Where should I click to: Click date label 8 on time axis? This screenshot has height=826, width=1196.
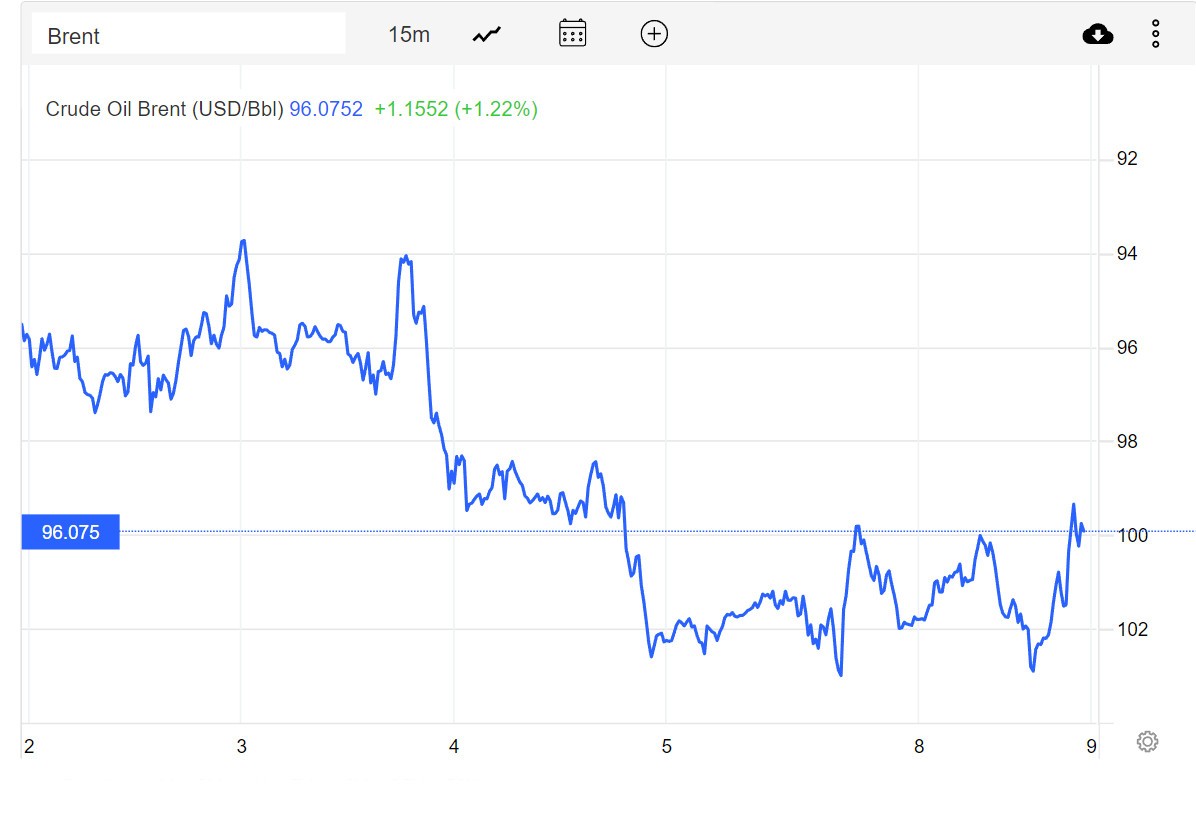(919, 745)
